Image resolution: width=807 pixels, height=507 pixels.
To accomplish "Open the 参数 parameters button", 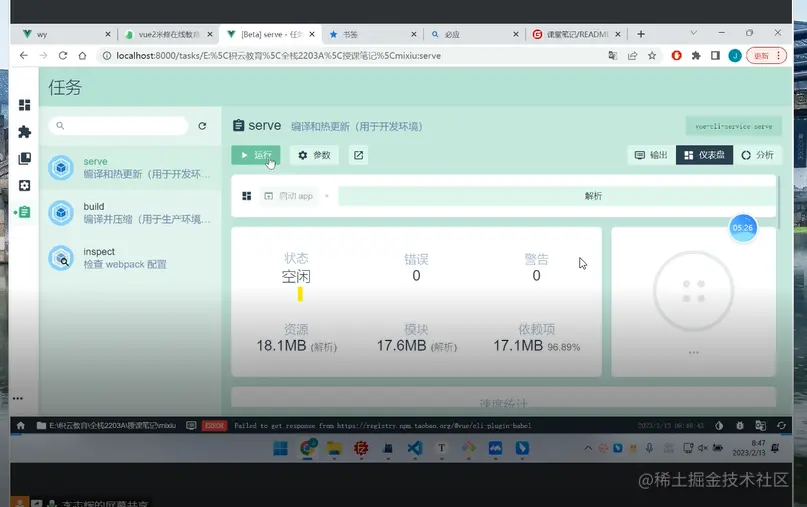I will point(314,155).
